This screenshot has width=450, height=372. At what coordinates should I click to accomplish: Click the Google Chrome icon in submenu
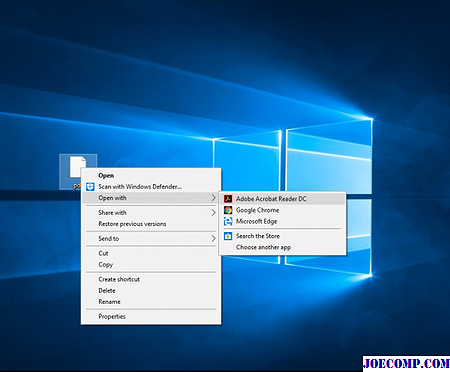coord(228,210)
